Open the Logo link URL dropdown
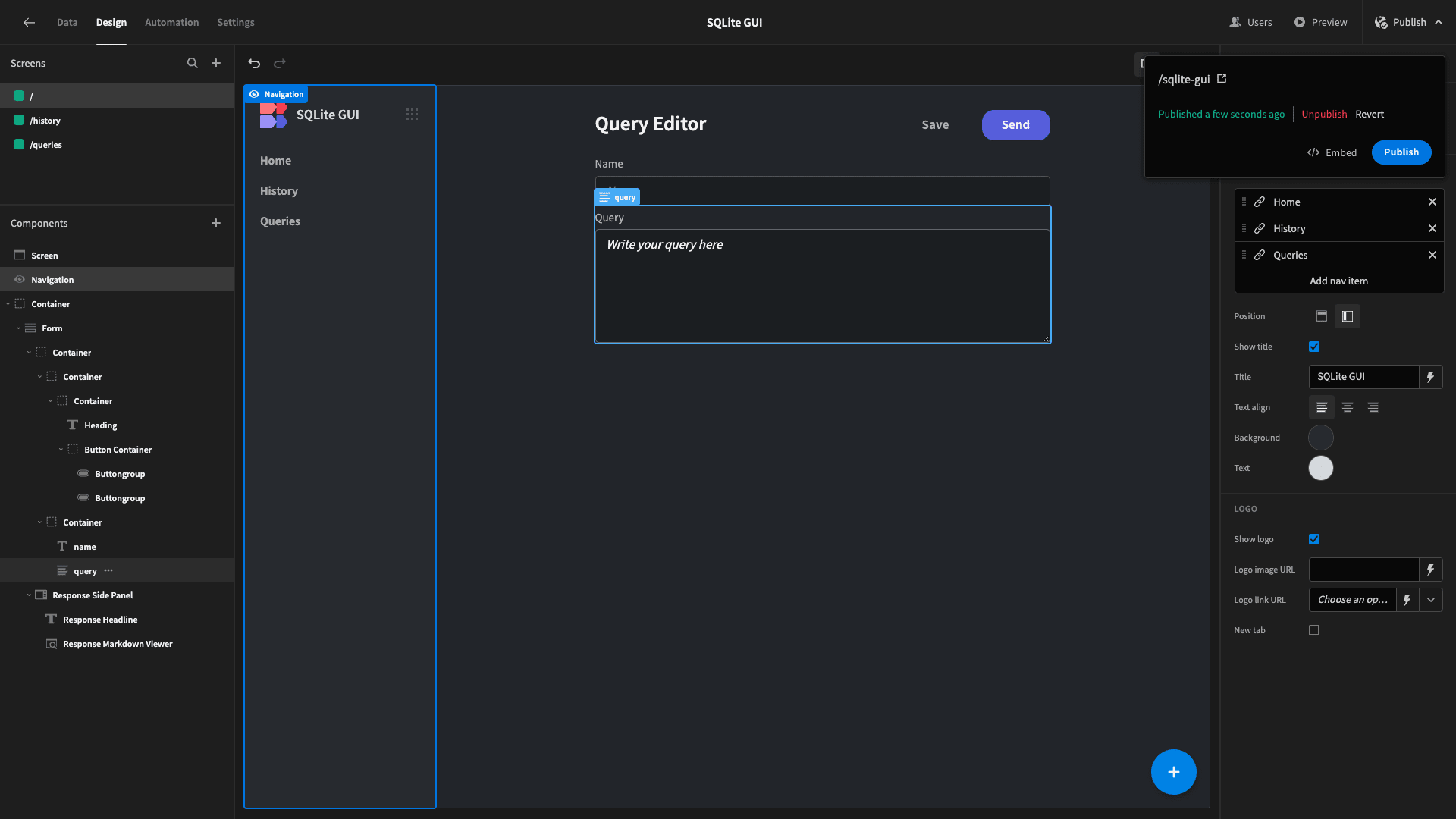The image size is (1456, 819). [1431, 600]
